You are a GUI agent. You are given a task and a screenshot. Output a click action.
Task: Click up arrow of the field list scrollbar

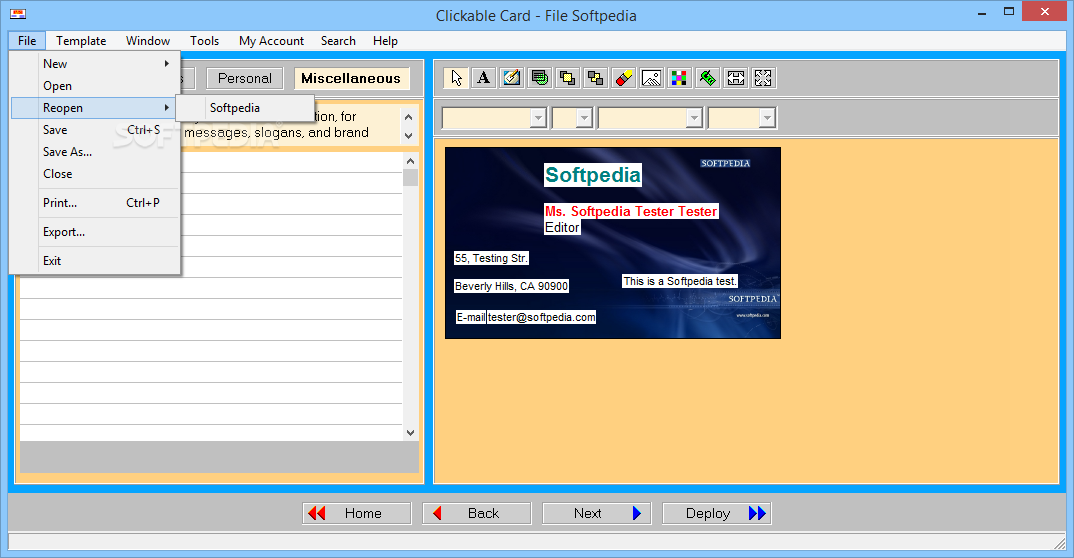pyautogui.click(x=410, y=162)
